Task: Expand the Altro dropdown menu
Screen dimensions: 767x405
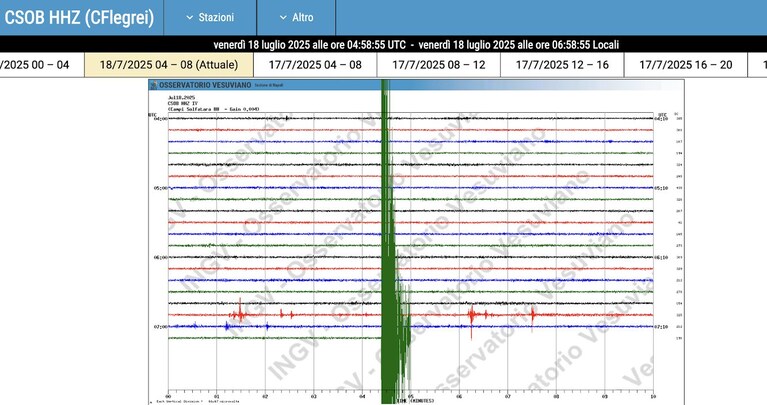Action: 296,18
